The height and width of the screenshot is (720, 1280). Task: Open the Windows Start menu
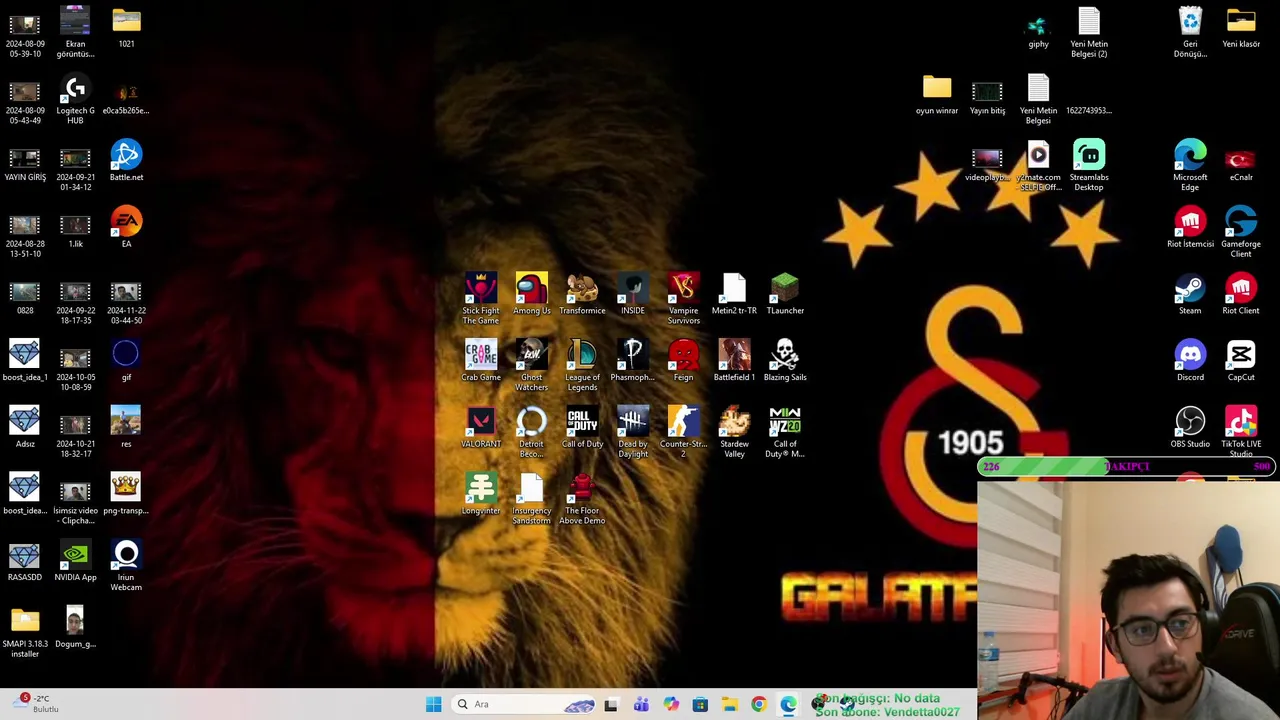[x=433, y=704]
